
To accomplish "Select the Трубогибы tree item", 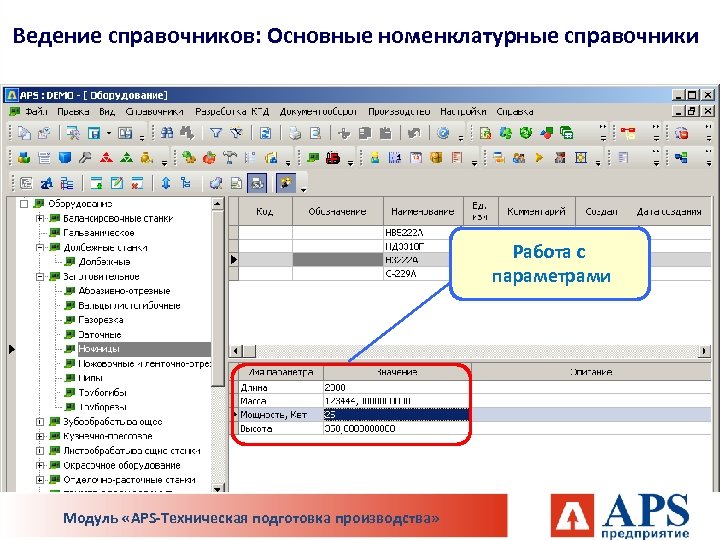I will pyautogui.click(x=102, y=393).
